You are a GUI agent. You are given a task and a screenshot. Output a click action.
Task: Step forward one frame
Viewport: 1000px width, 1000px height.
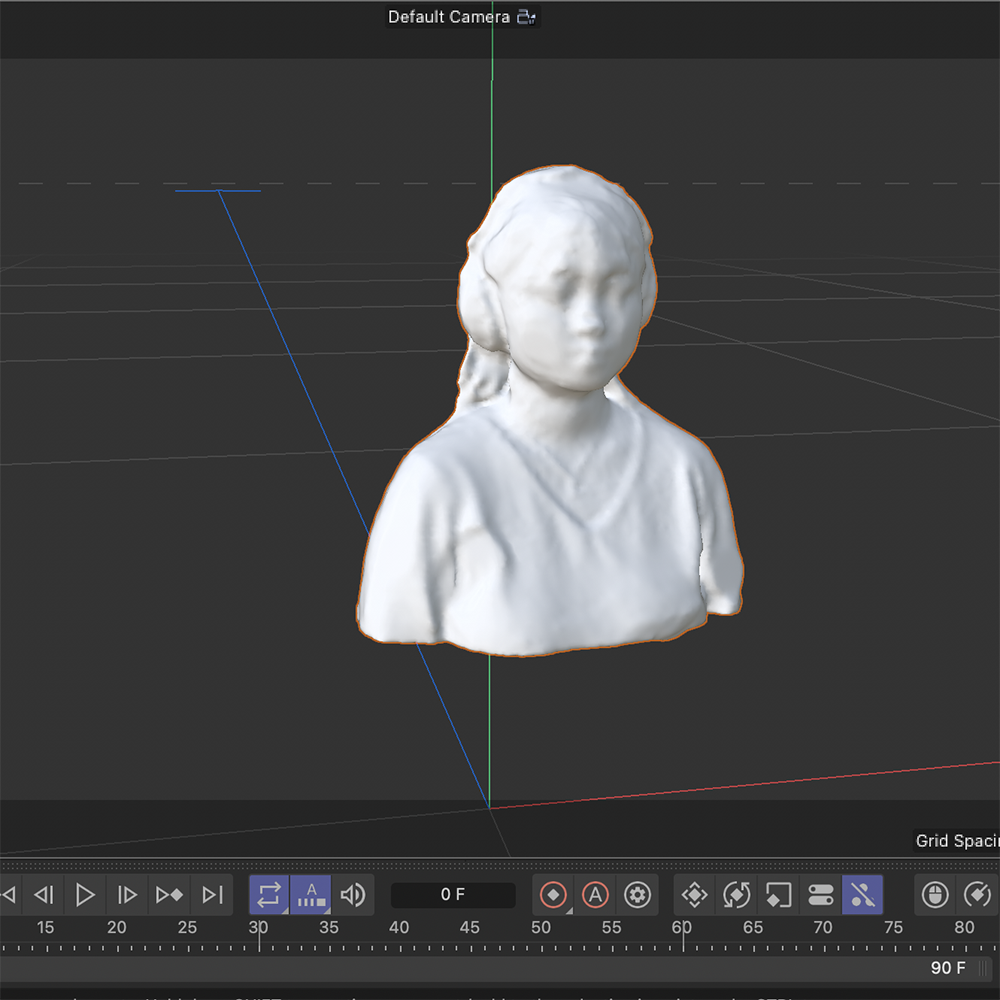tap(126, 895)
